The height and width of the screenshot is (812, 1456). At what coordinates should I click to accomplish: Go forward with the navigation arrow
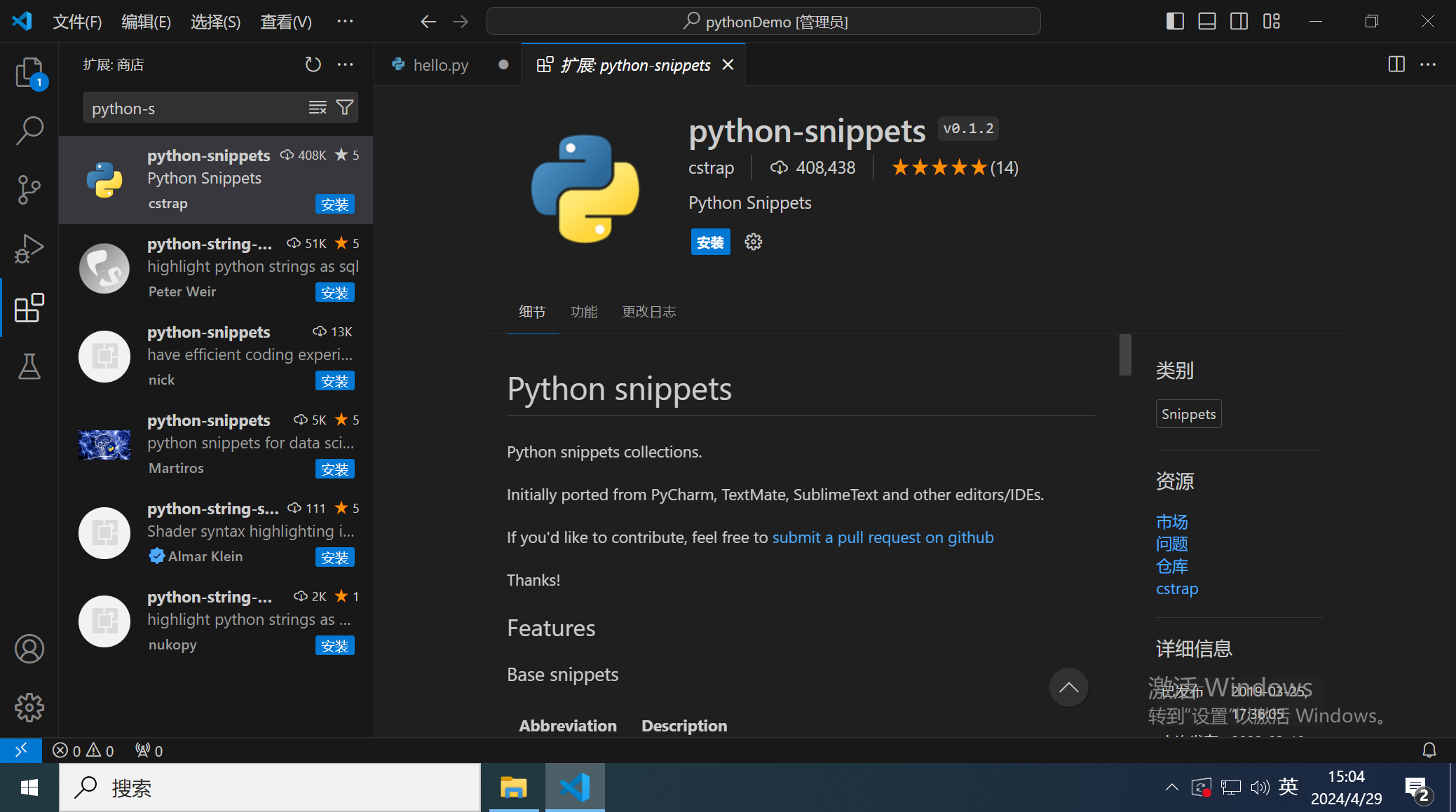click(461, 22)
